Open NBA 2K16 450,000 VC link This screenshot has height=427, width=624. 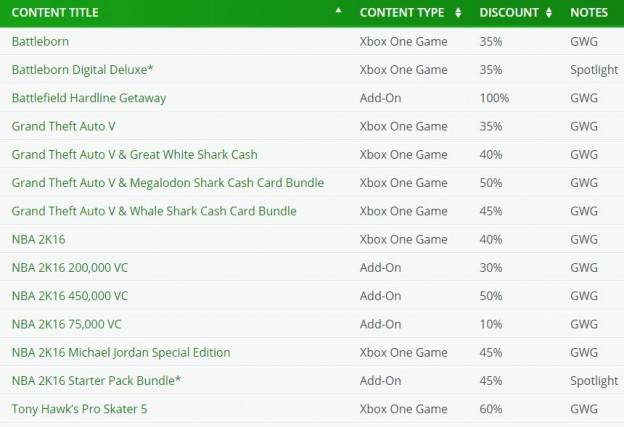coord(70,296)
